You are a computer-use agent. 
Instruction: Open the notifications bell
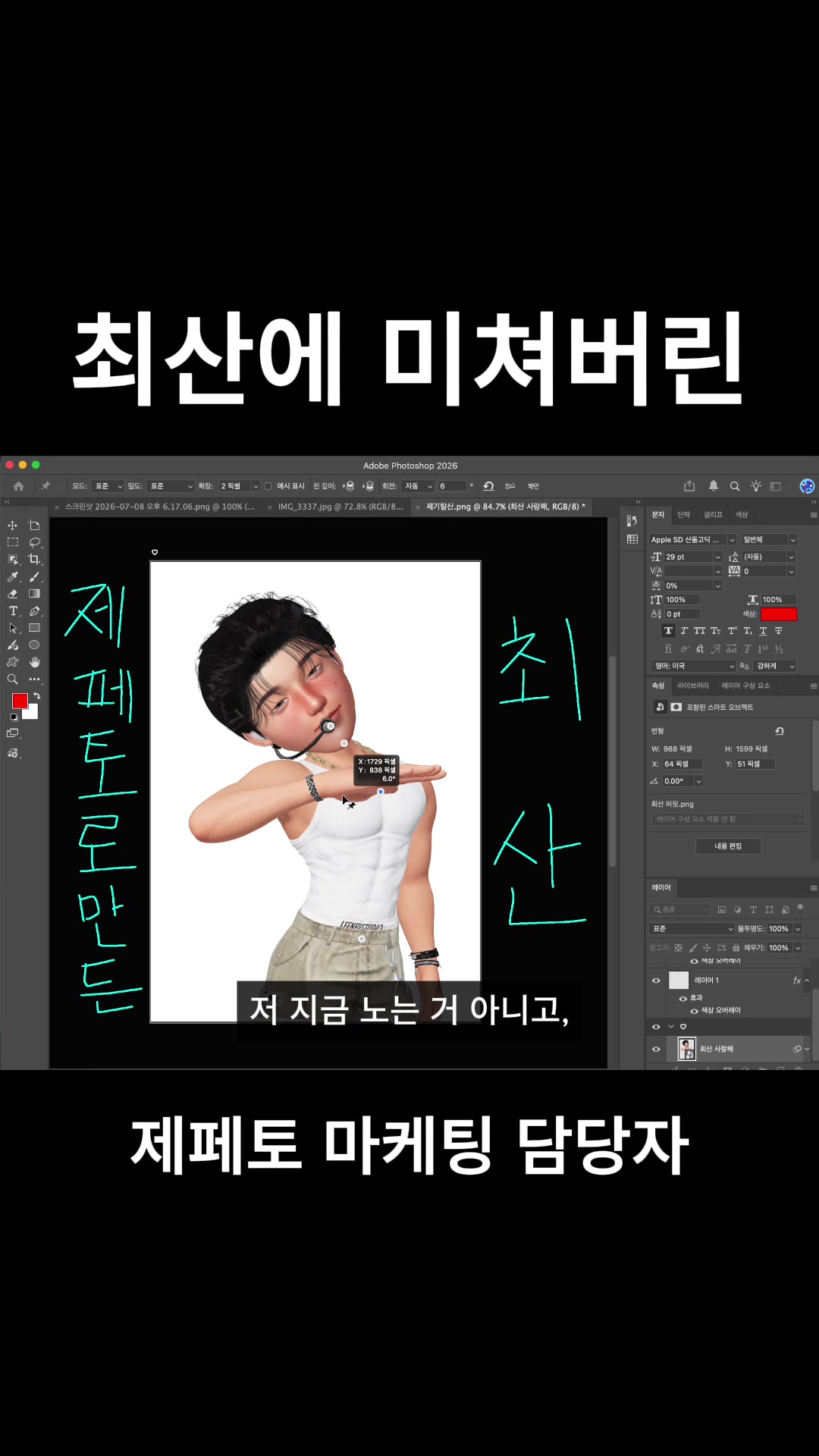pyautogui.click(x=714, y=486)
